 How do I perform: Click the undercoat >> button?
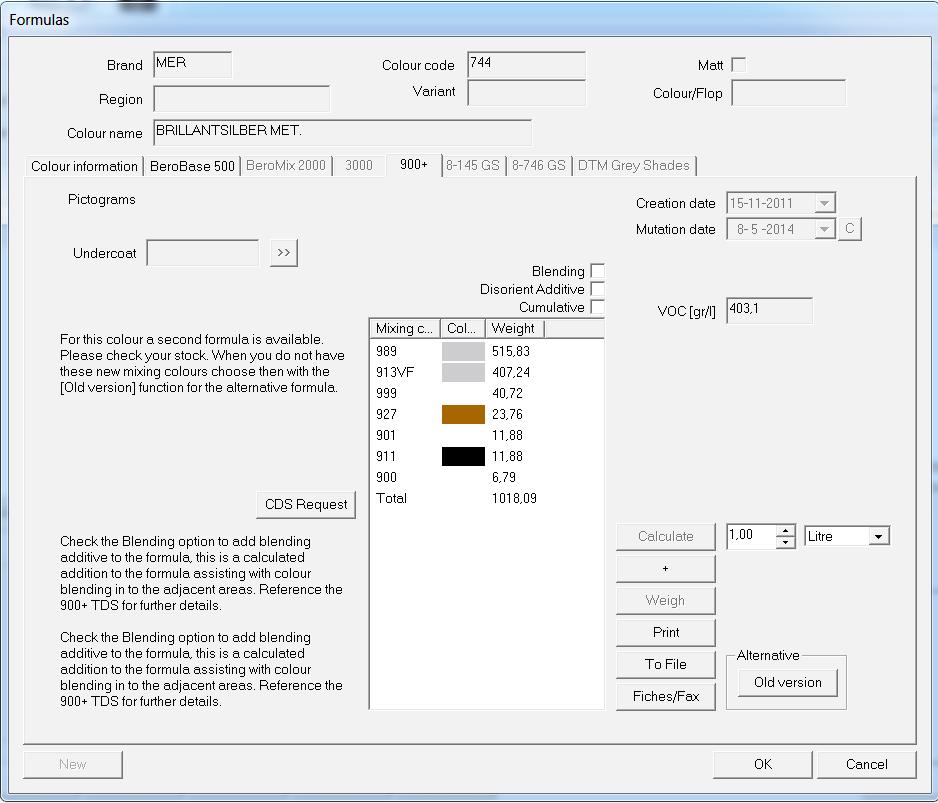[284, 253]
